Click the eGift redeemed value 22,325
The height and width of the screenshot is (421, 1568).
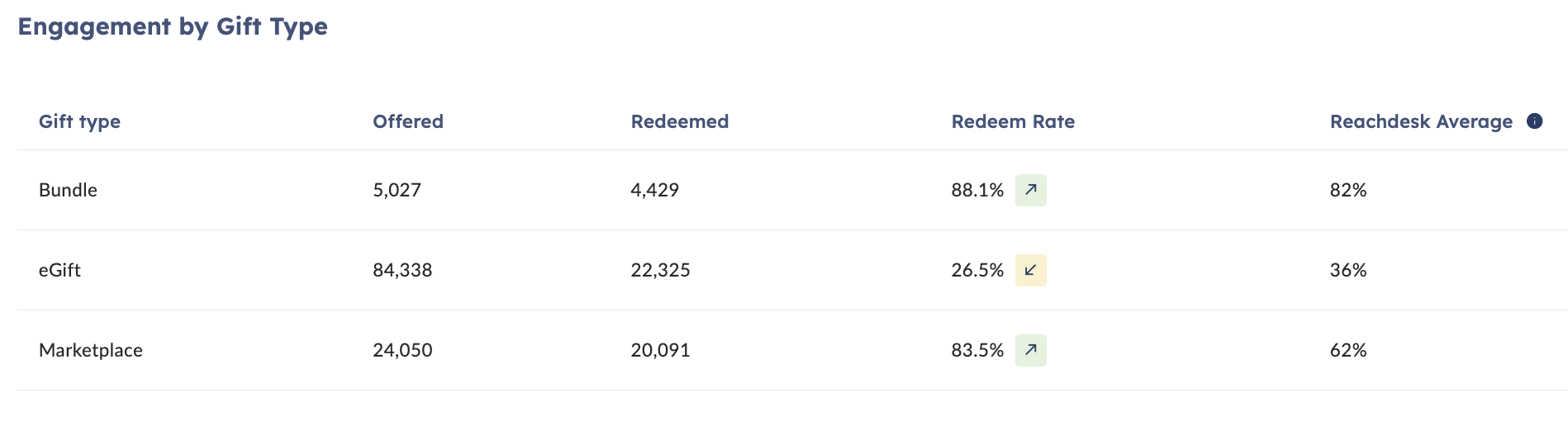tap(660, 270)
